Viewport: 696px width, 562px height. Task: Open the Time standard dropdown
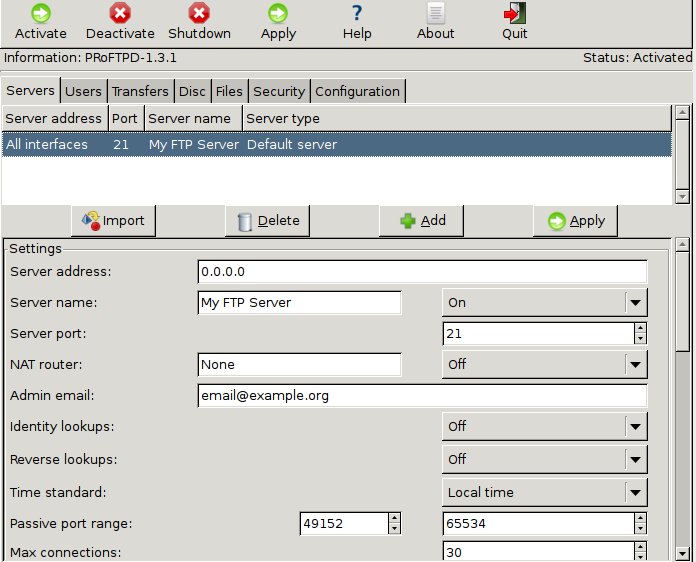pyautogui.click(x=634, y=492)
